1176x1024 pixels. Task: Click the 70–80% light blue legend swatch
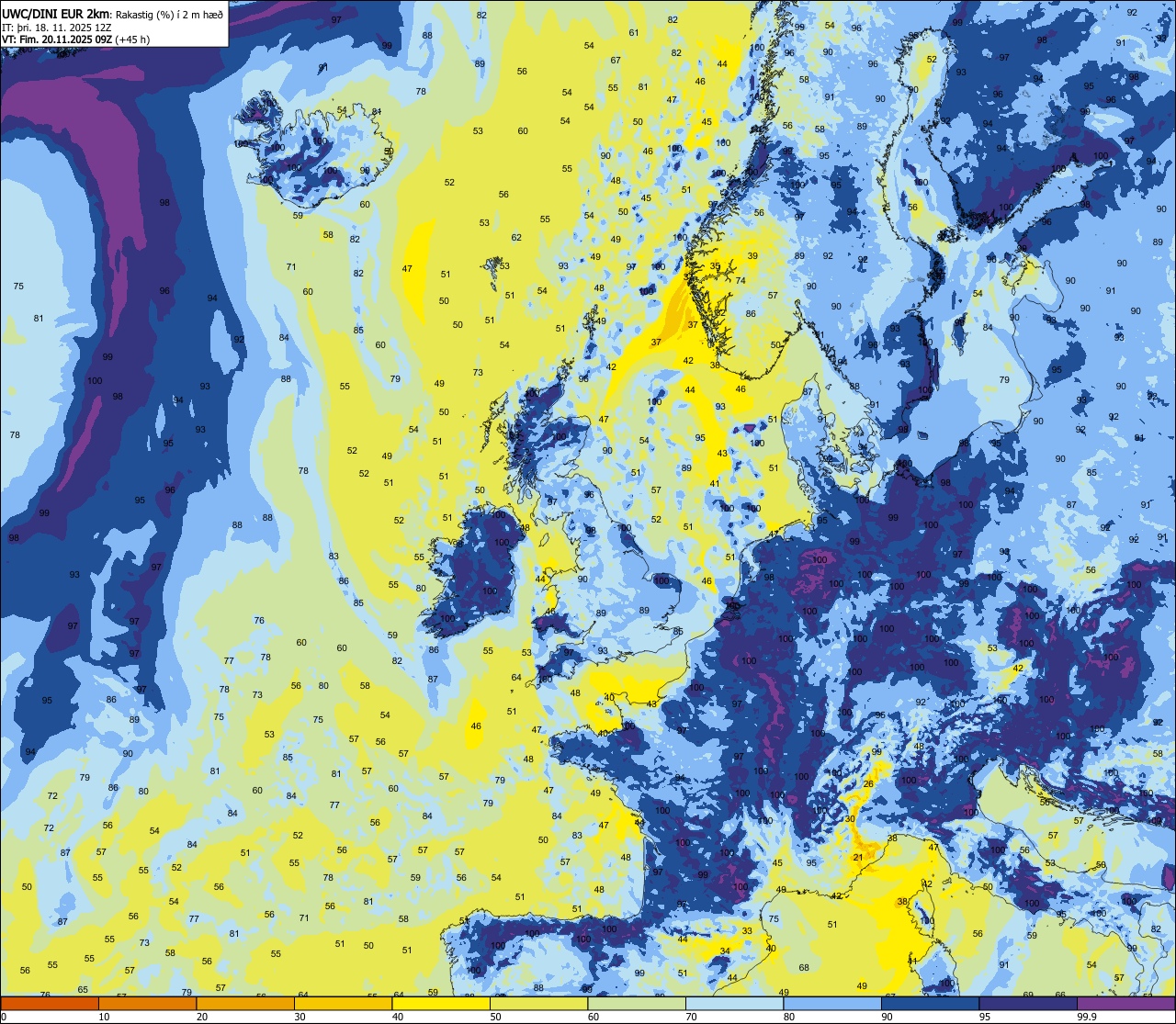pyautogui.click(x=734, y=1003)
